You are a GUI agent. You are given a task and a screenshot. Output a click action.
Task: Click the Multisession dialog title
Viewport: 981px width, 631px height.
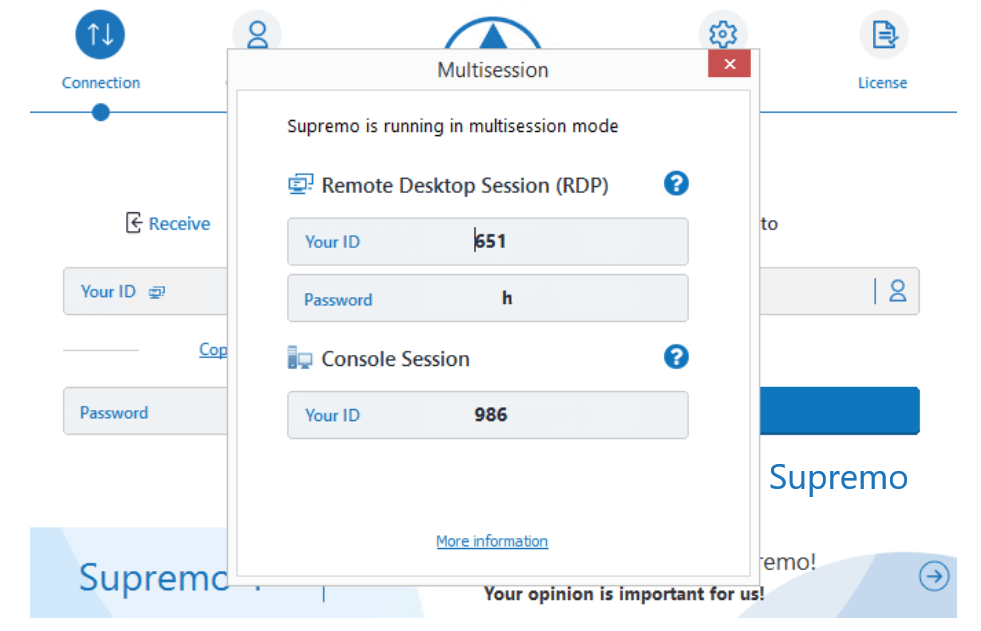492,70
